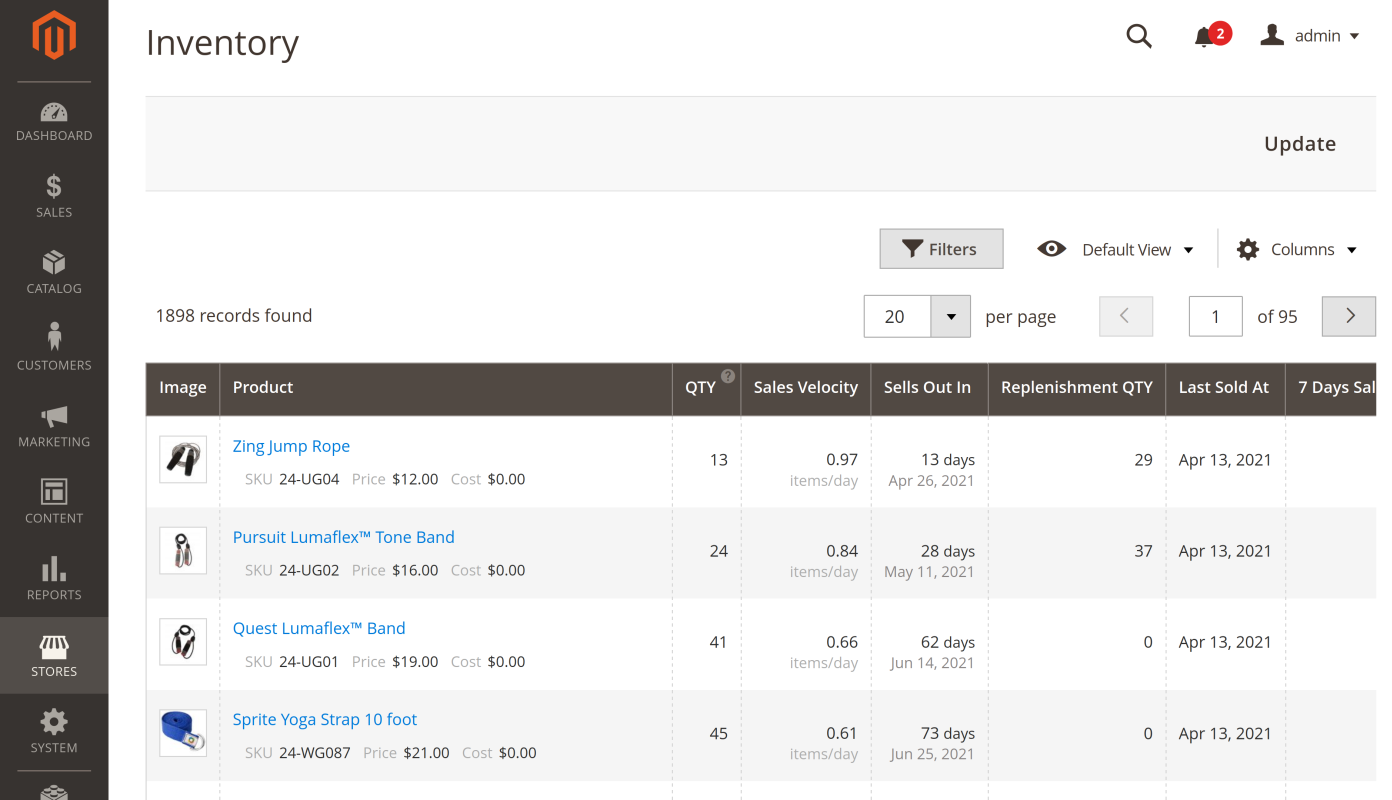
Task: Open the per page size dropdown
Action: (950, 316)
